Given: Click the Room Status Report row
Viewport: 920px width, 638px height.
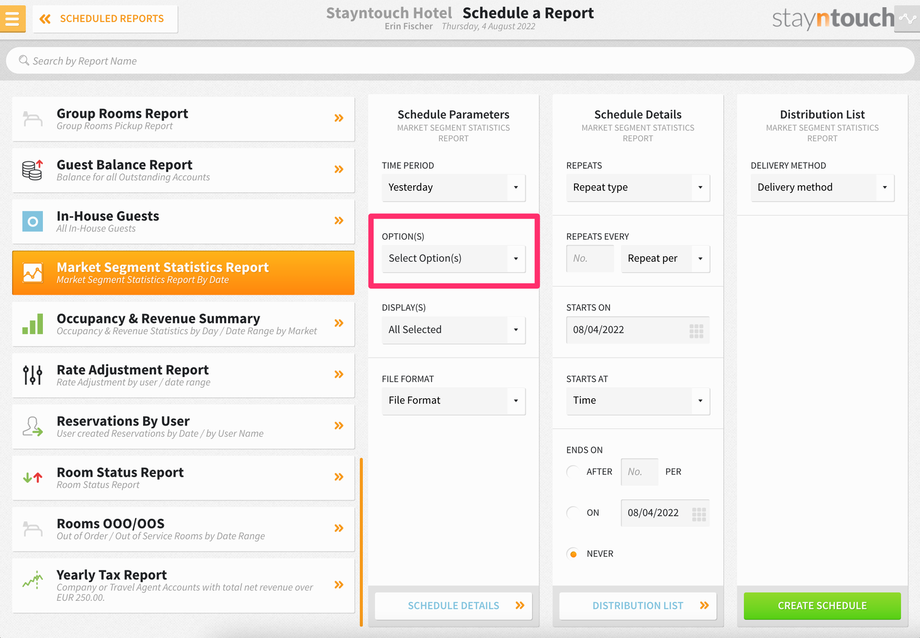Looking at the screenshot, I should (183, 478).
